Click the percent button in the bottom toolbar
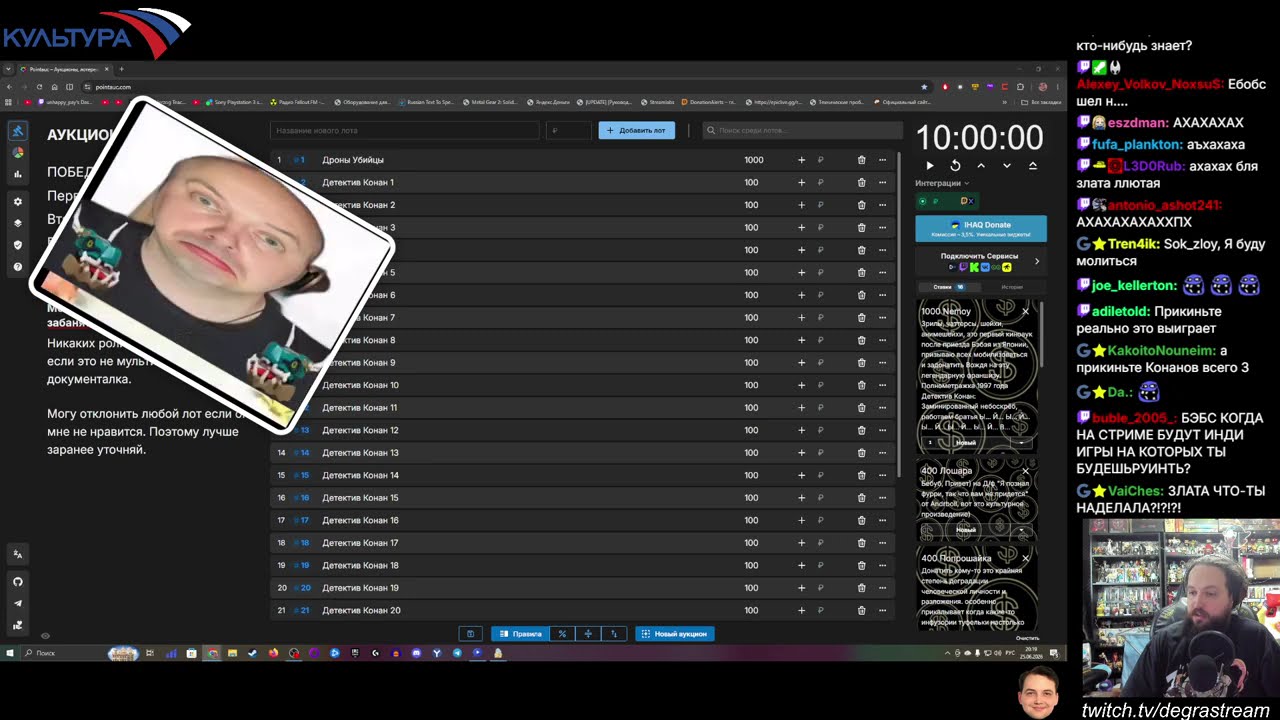This screenshot has width=1280, height=720. [562, 634]
